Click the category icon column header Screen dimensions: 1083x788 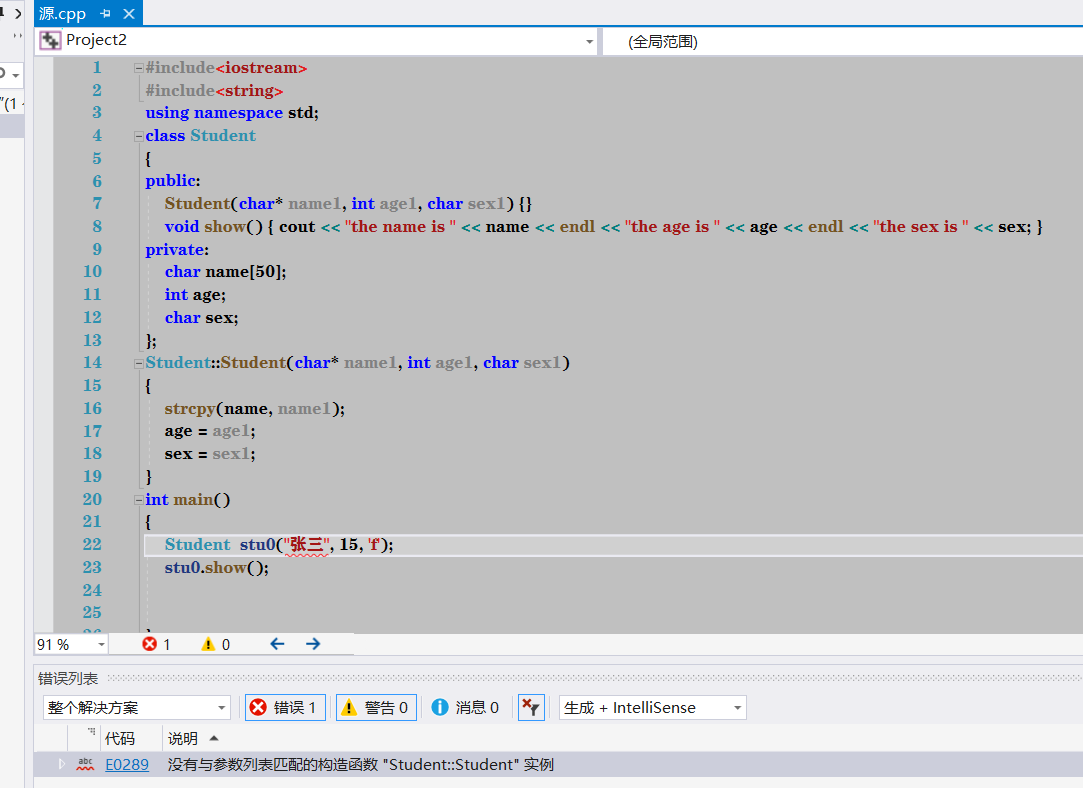click(84, 738)
